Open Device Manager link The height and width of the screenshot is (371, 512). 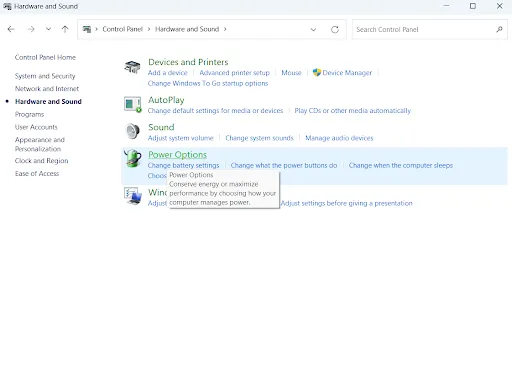347,73
